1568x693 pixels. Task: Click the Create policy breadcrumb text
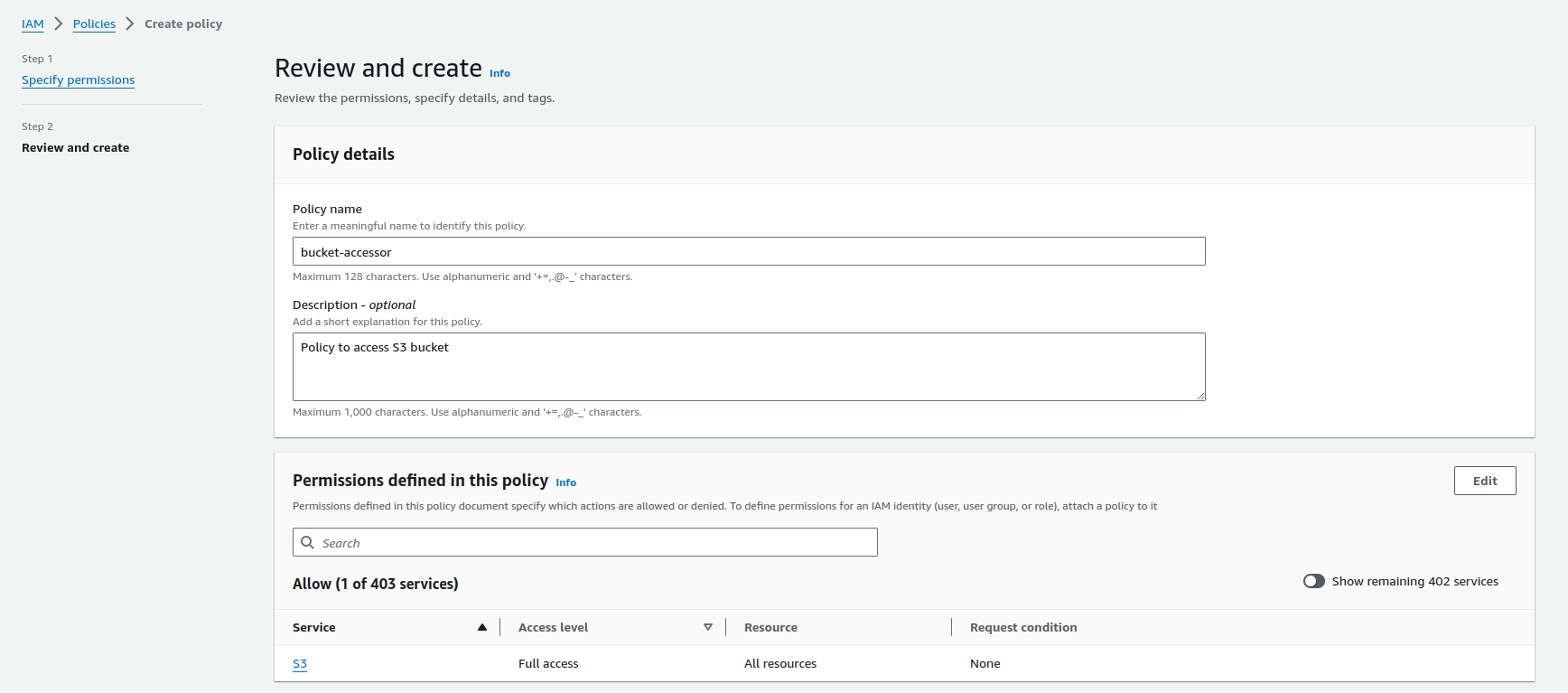click(183, 24)
